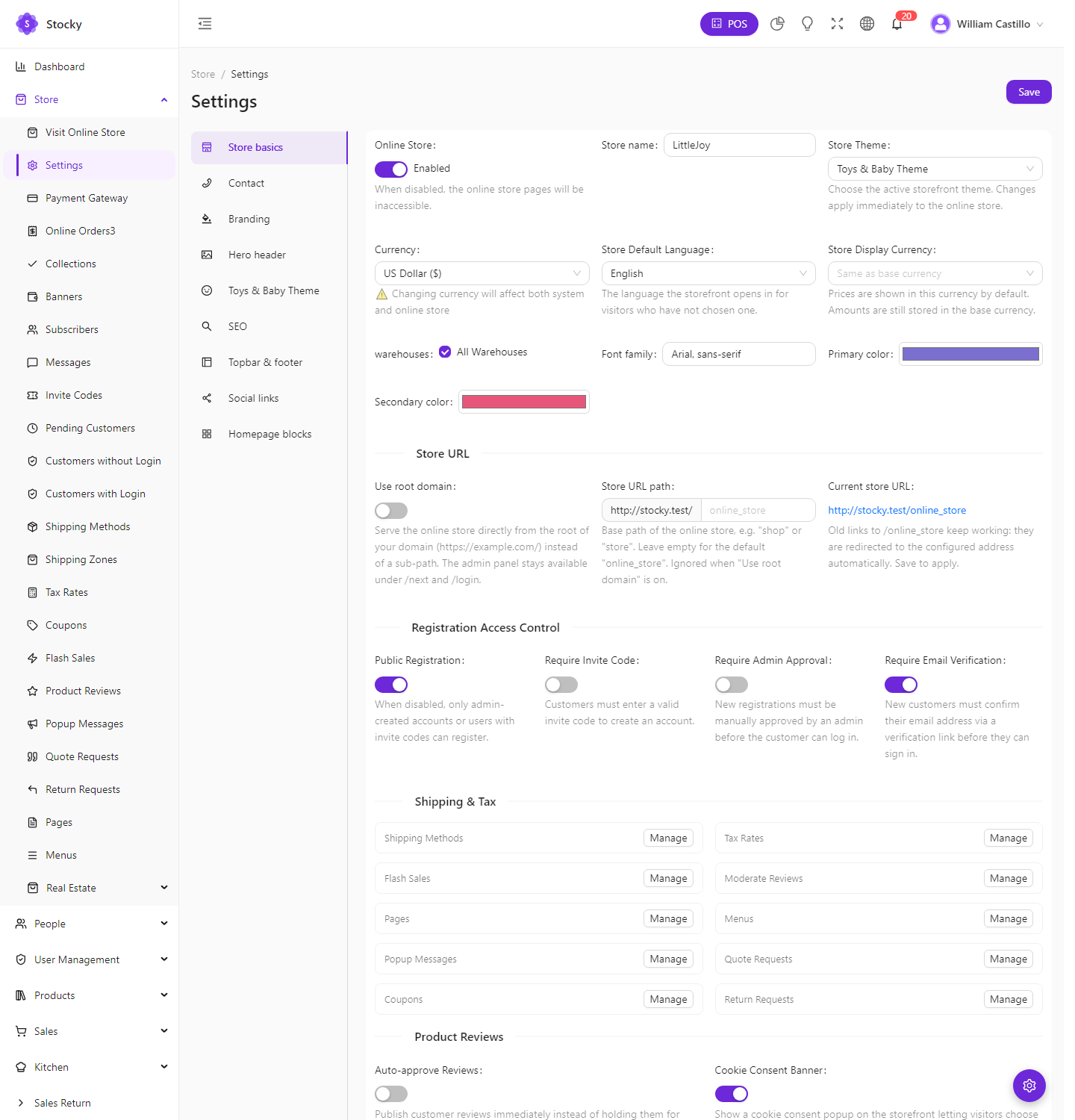Screen dimensions: 1075x1120
Task: Click the Flash Sales lightning icon
Action: tap(32, 658)
